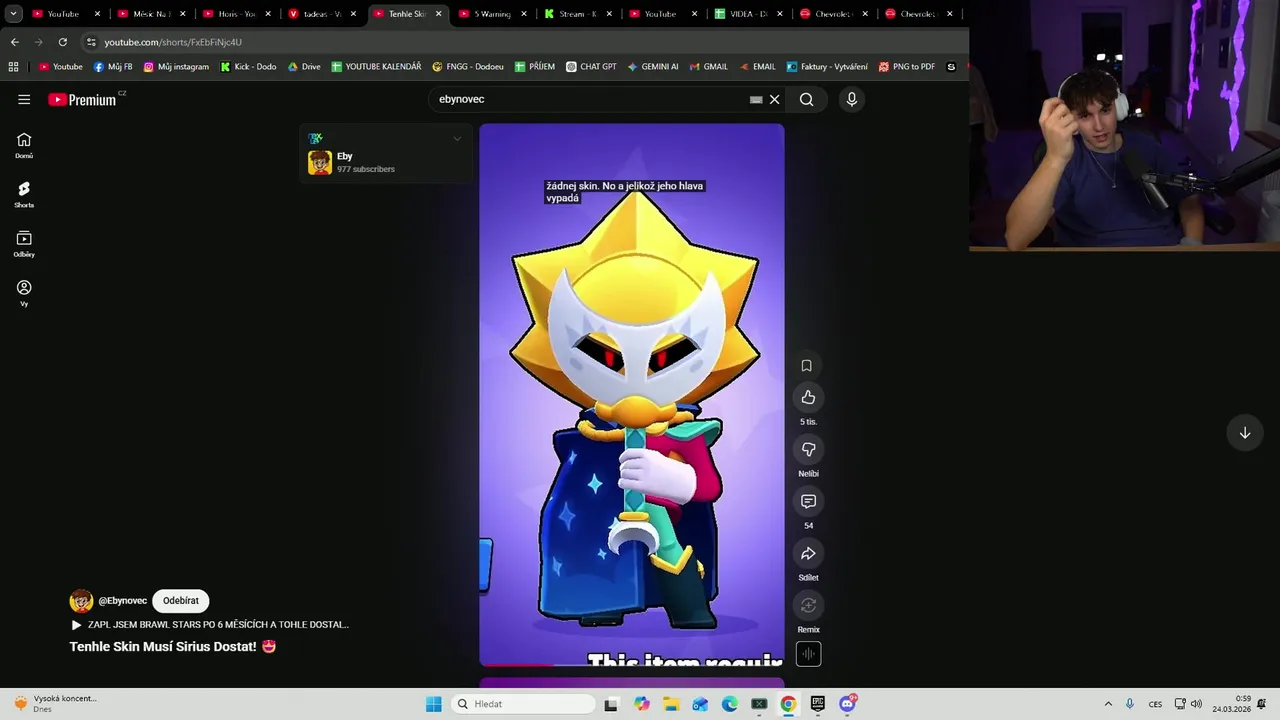Dislike the short (Nelíbí)

808,449
